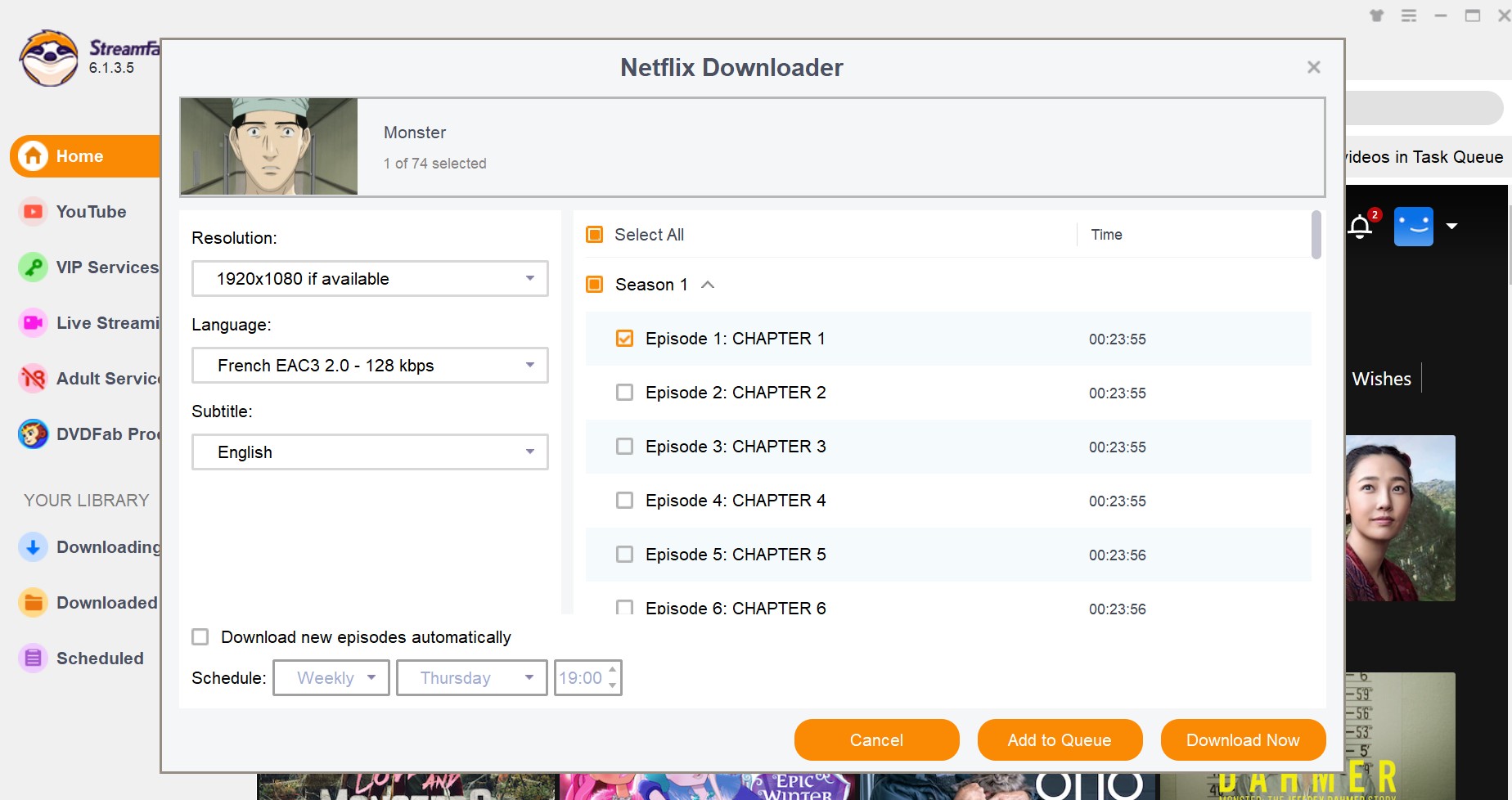
Task: Select Downloading in library
Action: [x=108, y=547]
